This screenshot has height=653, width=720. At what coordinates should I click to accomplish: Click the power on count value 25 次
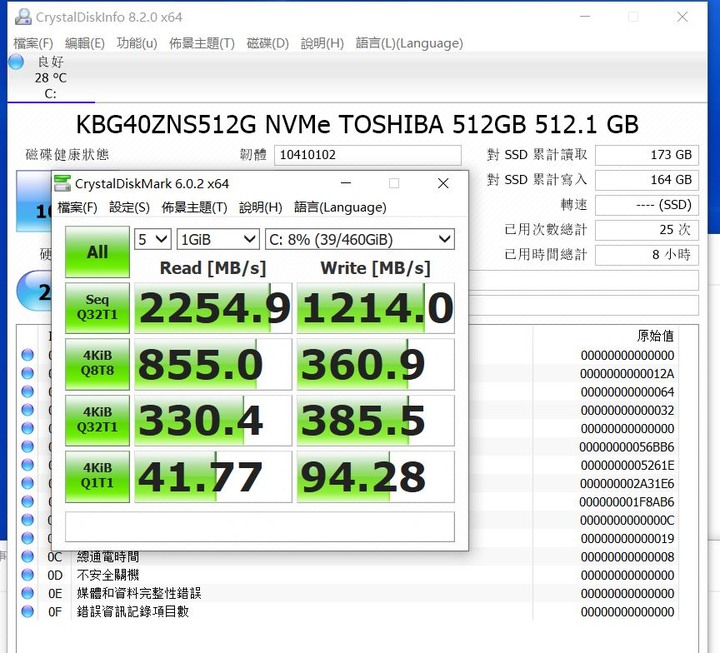coord(647,230)
